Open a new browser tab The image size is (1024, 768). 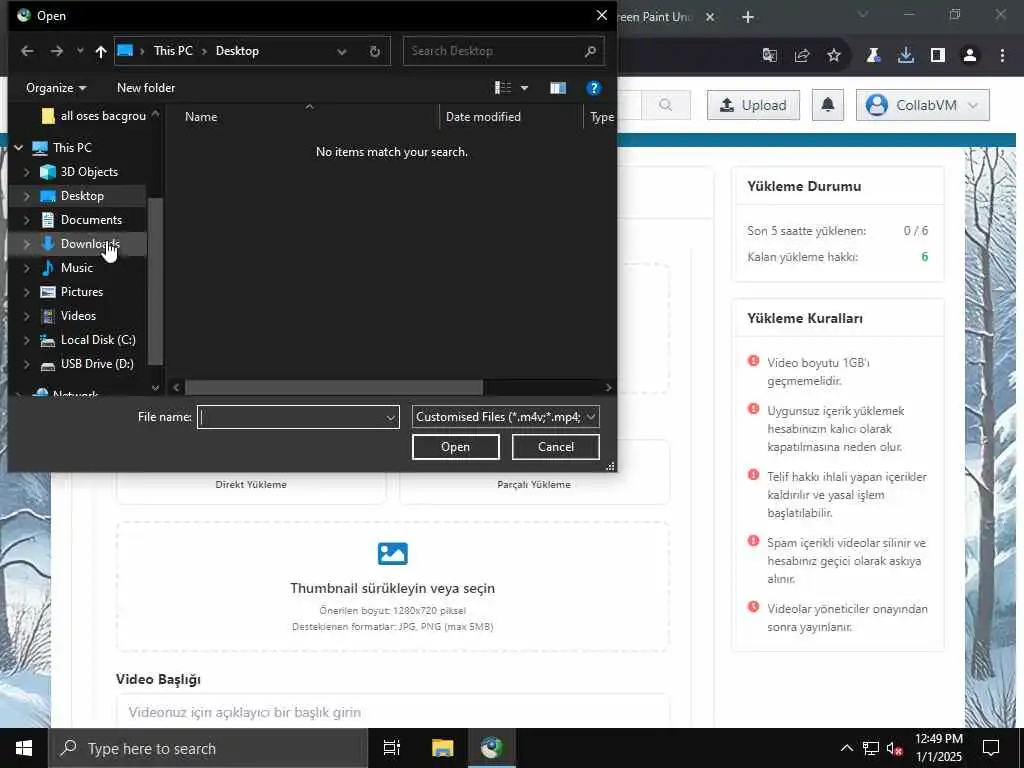748,17
